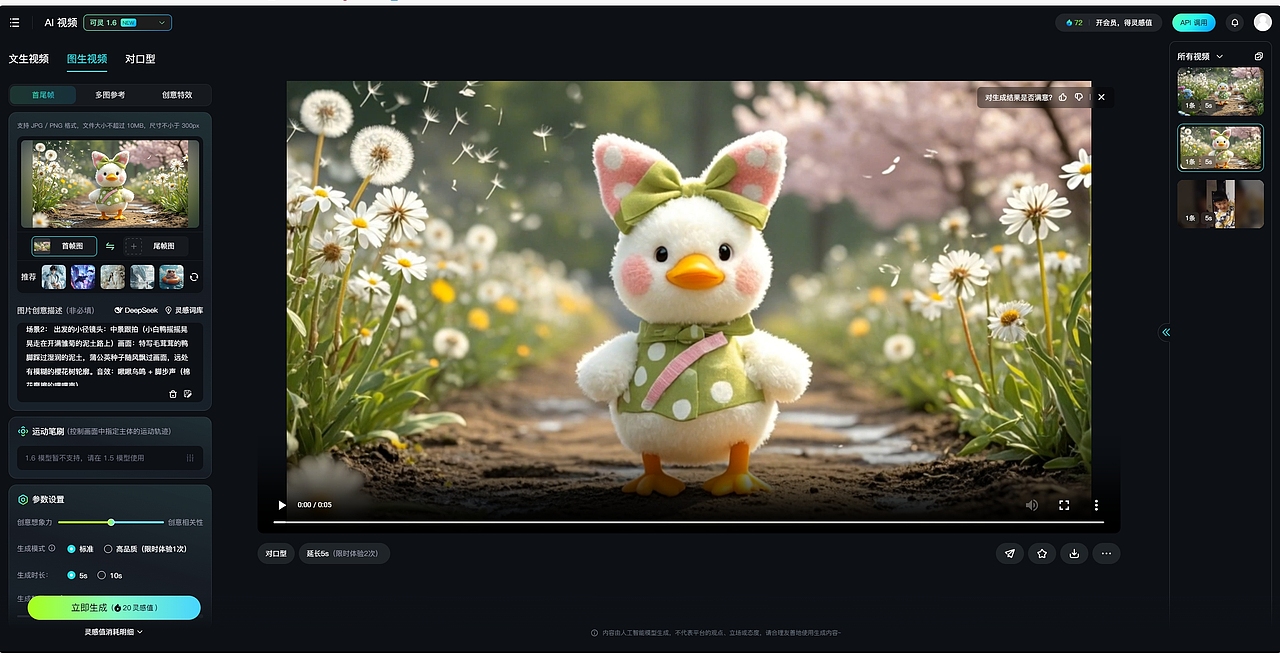Viewport: 1280px width, 654px height.
Task: Select the 首尾帧 sub-tab
Action: [43, 95]
